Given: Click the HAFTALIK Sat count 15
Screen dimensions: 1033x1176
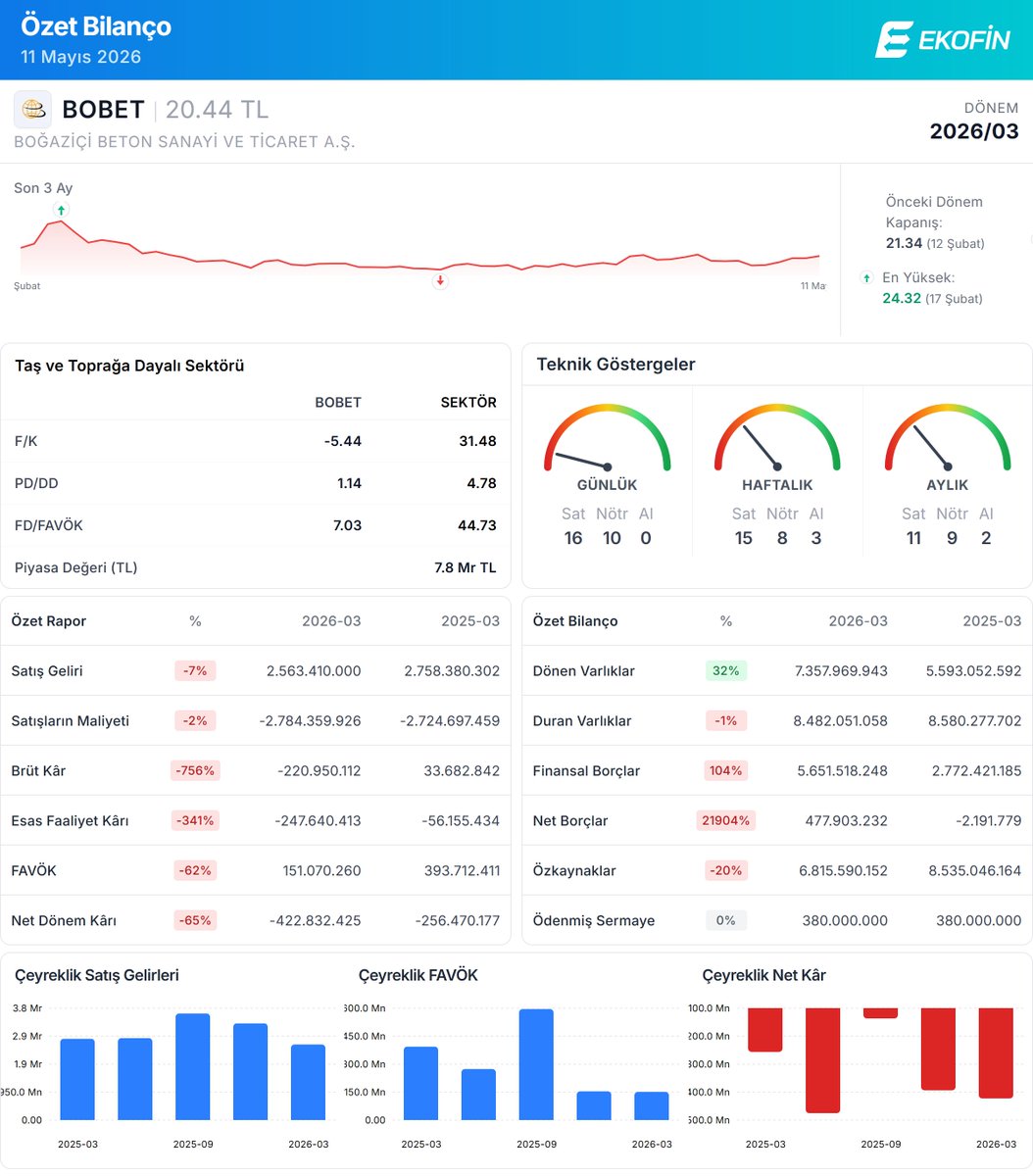Looking at the screenshot, I should (744, 538).
